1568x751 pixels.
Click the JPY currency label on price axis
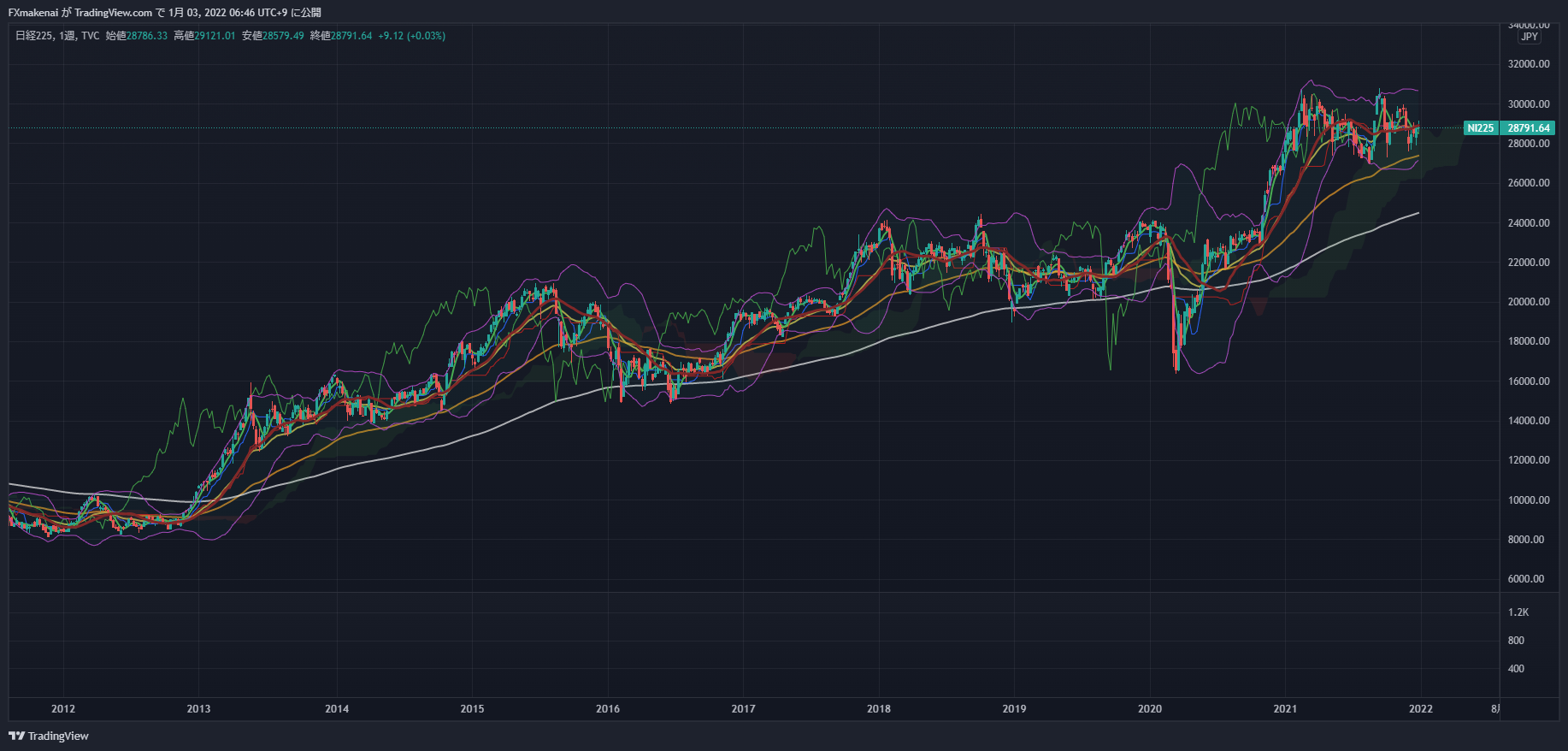tap(1530, 37)
